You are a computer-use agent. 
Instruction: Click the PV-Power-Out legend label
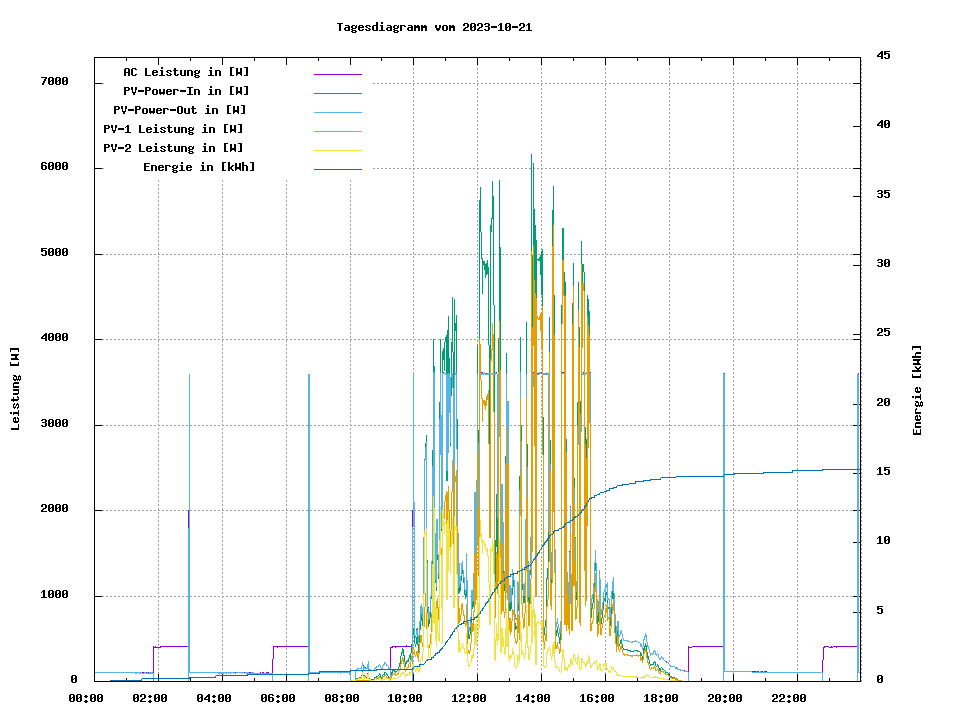[179, 110]
